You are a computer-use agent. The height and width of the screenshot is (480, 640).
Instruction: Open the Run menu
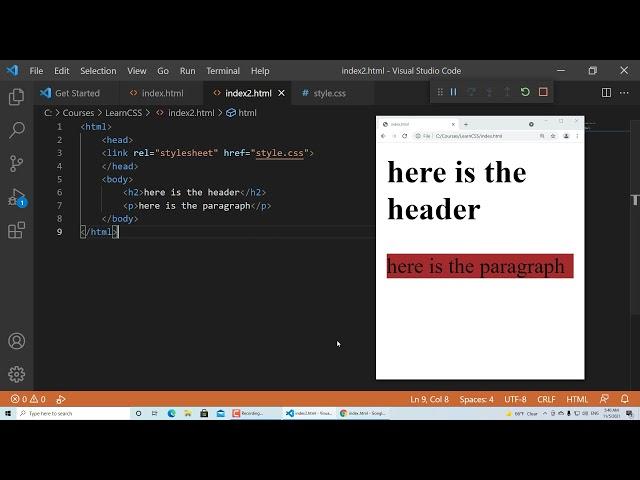pyautogui.click(x=188, y=71)
